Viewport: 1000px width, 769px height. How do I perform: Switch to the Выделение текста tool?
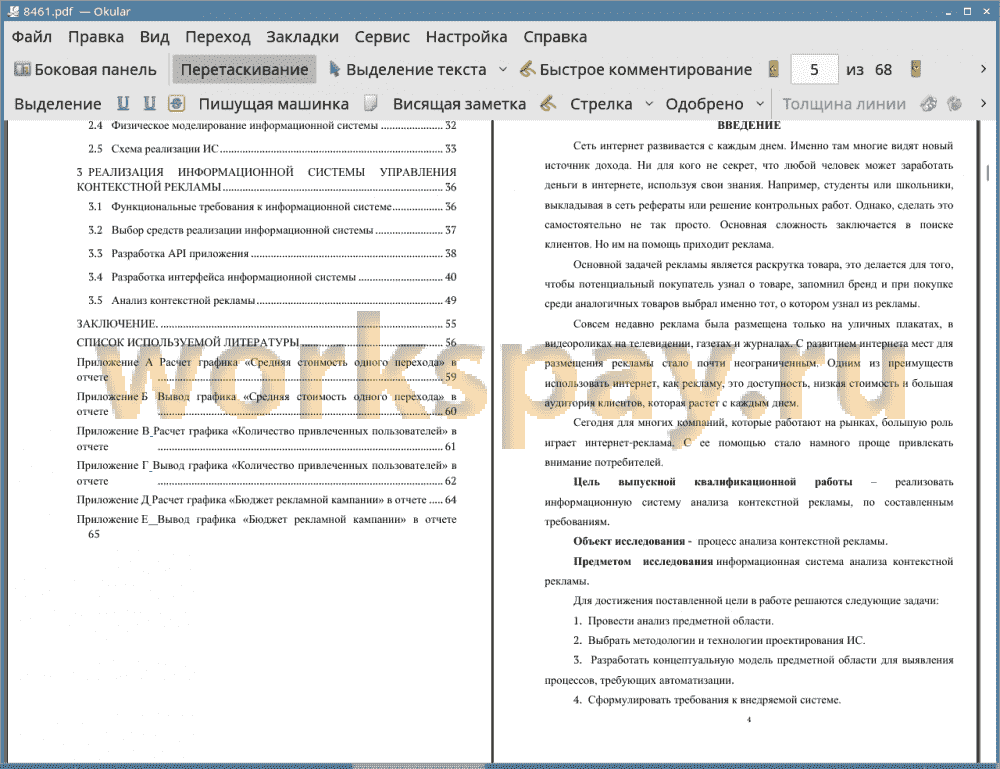[408, 70]
